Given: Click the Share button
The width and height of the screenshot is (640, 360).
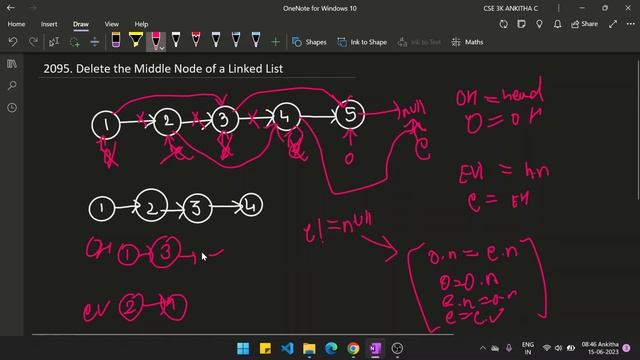Looking at the screenshot, I should click(x=584, y=24).
